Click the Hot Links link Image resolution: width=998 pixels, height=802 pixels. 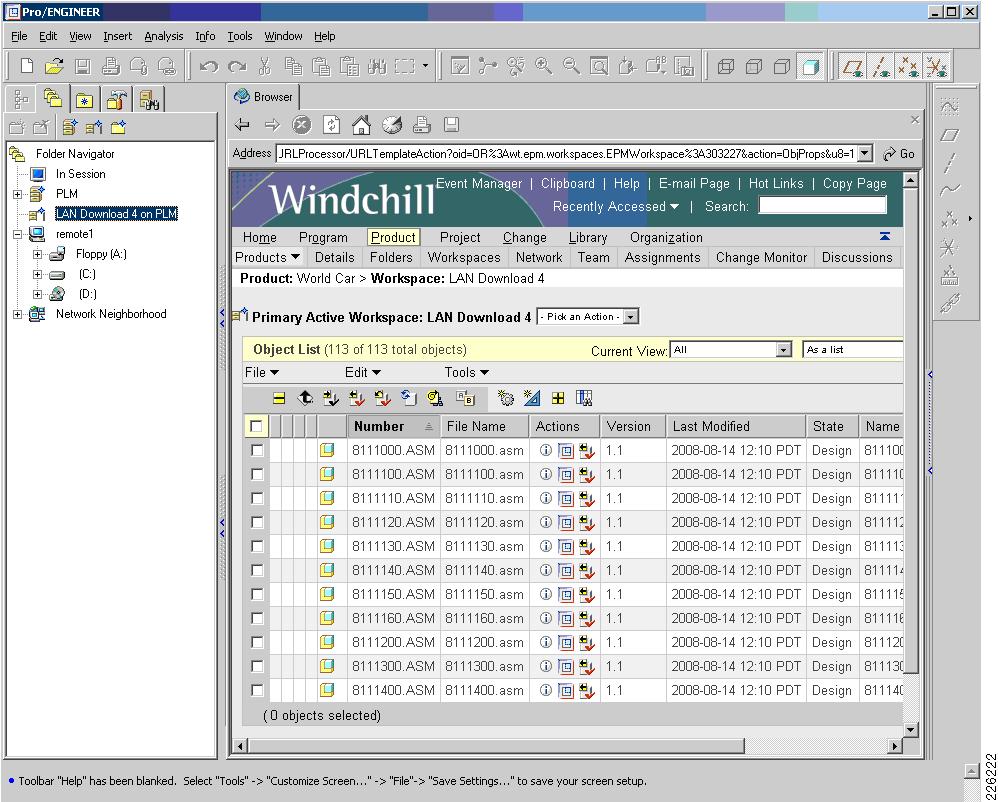pos(776,184)
